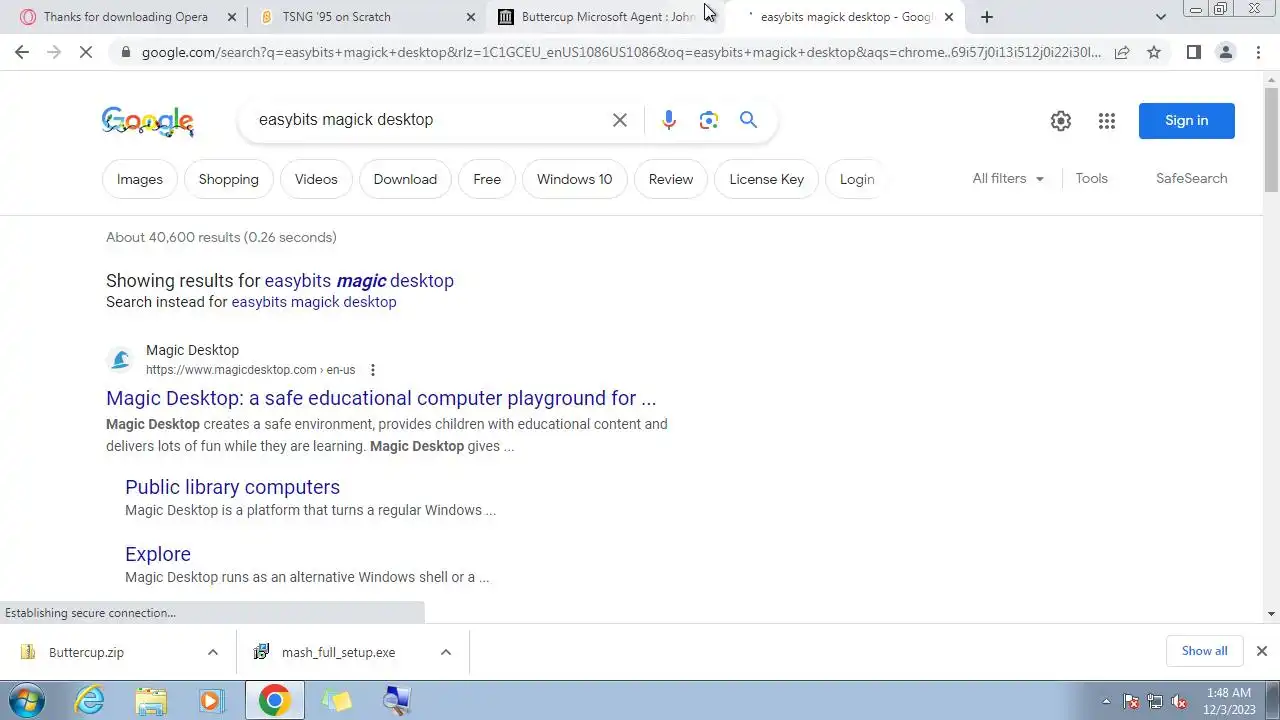Switch to Thanks for downloading Opera tab
This screenshot has height=720, width=1280.
(124, 17)
